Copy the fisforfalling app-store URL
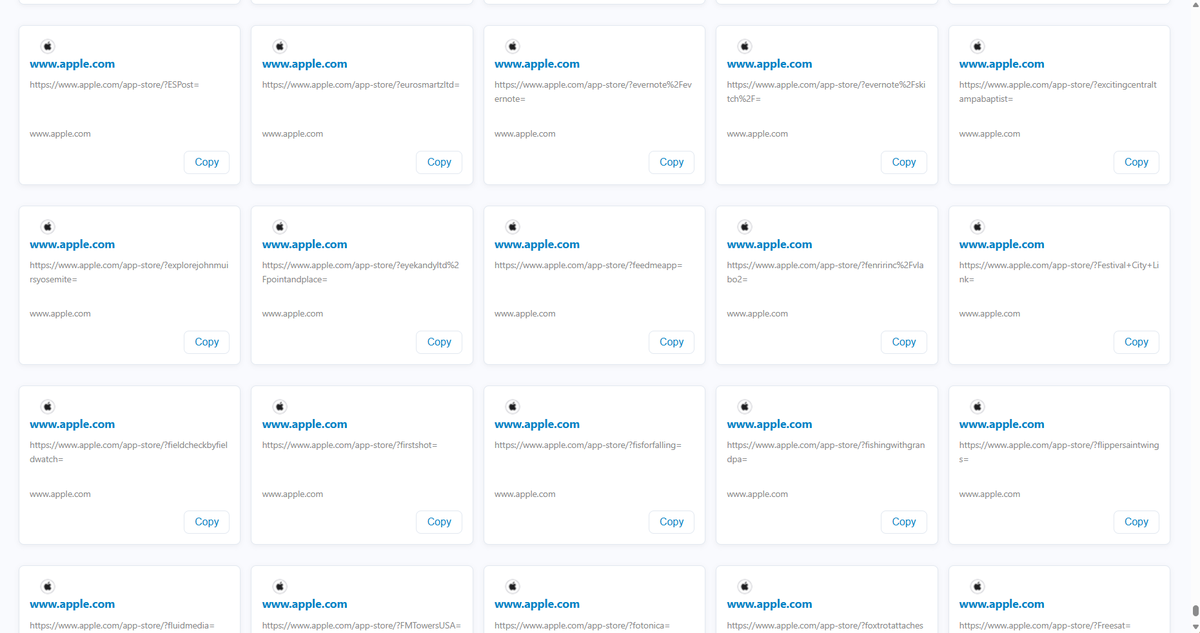The height and width of the screenshot is (633, 1200). coord(671,522)
